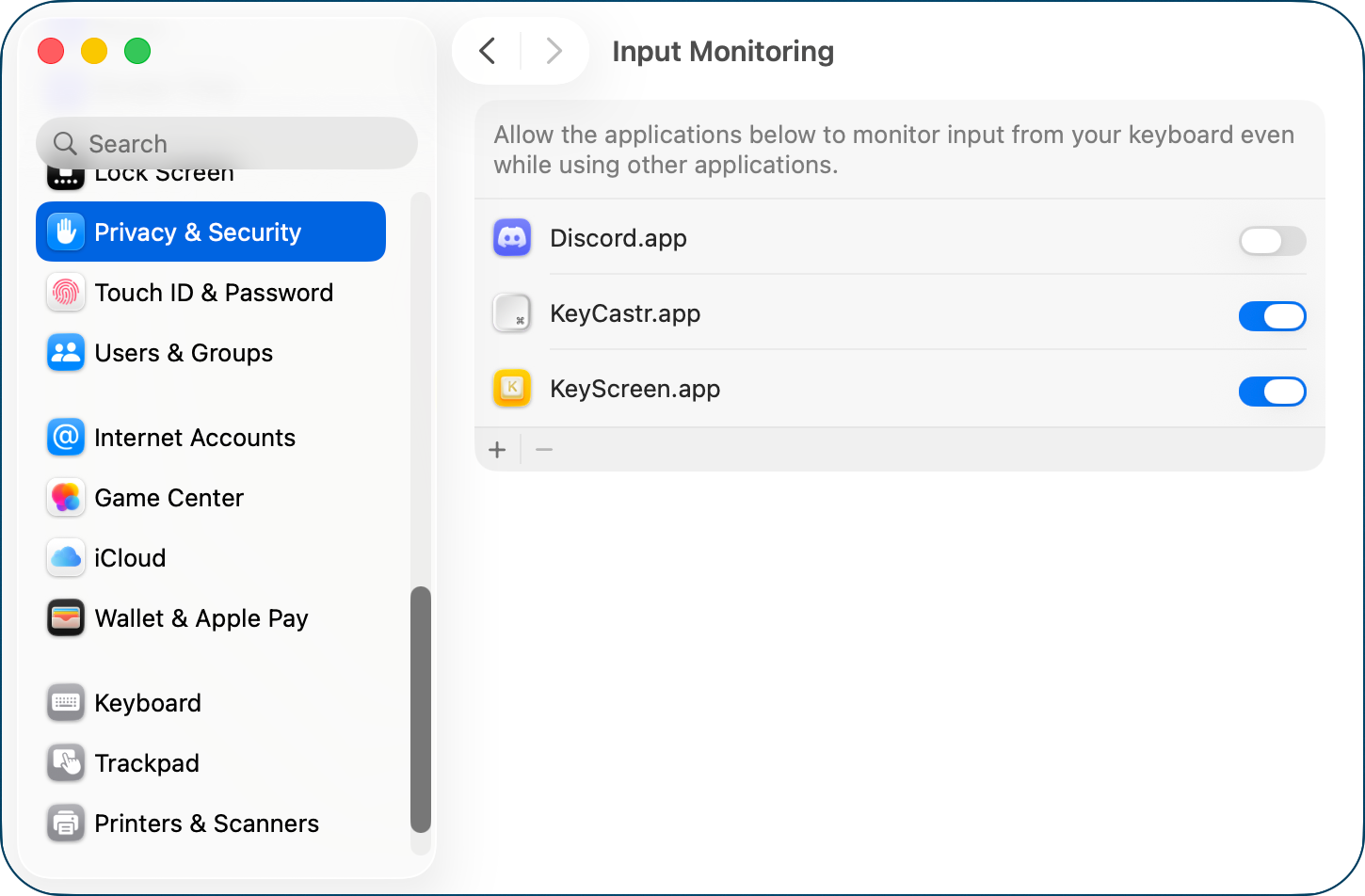Image resolution: width=1365 pixels, height=896 pixels.
Task: Disable input monitoring for KeyCastr.app
Action: click(x=1272, y=316)
